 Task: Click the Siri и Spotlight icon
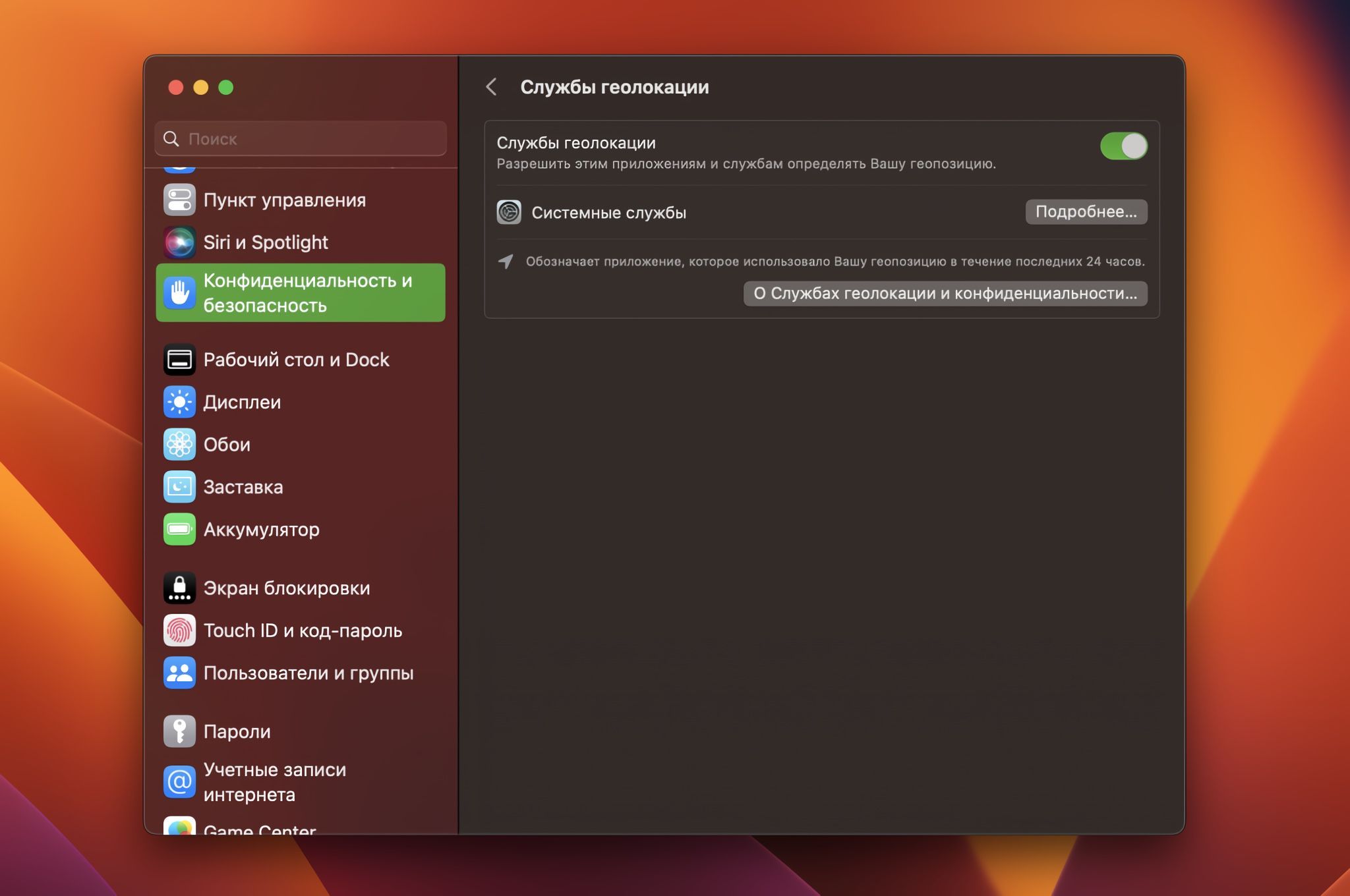click(179, 242)
